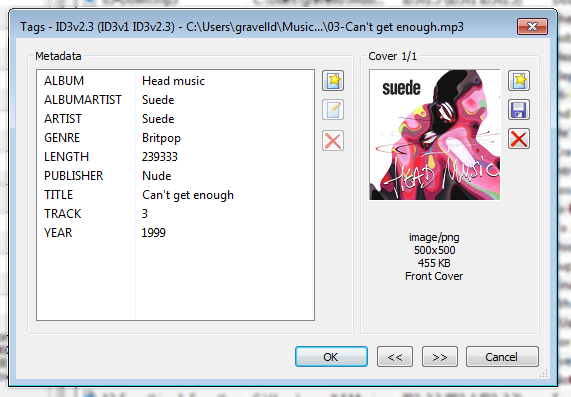Click the dialog resize grip corner
Image resolution: width=571 pixels, height=397 pixels.
coord(544,373)
